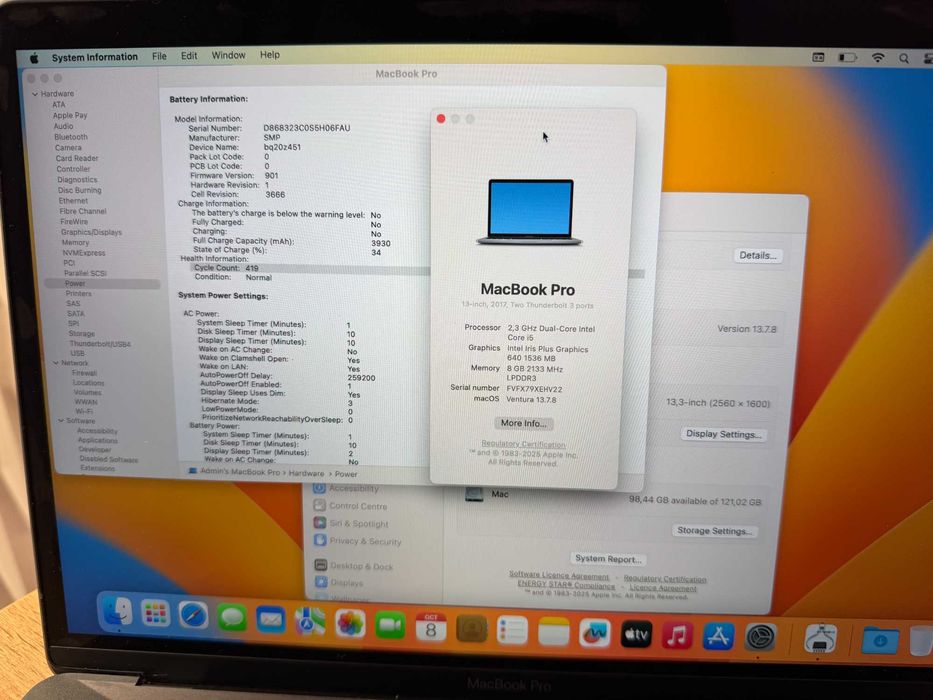933x700 pixels.
Task: Select Disabled Software in sidebar
Action: [x=109, y=460]
